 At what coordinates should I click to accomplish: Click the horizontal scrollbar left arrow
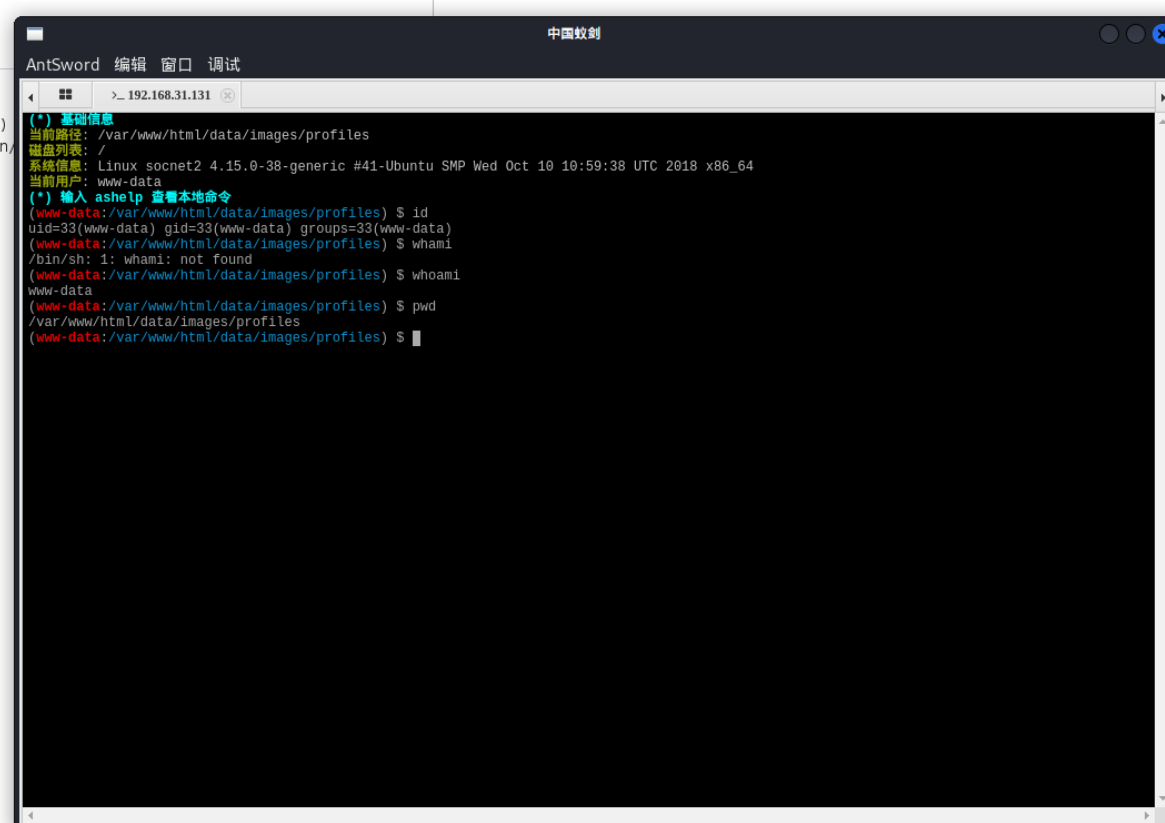click(x=30, y=816)
